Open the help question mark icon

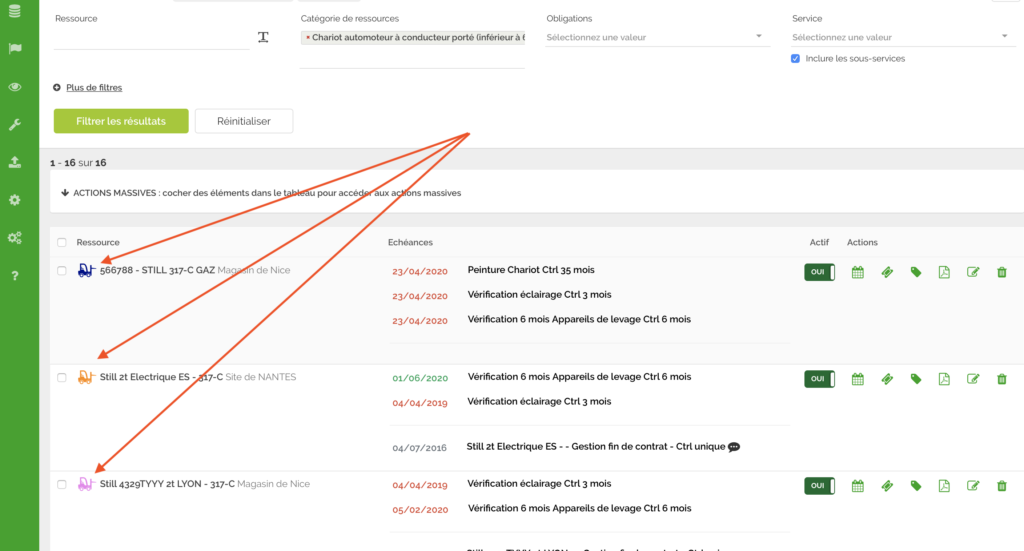15,275
